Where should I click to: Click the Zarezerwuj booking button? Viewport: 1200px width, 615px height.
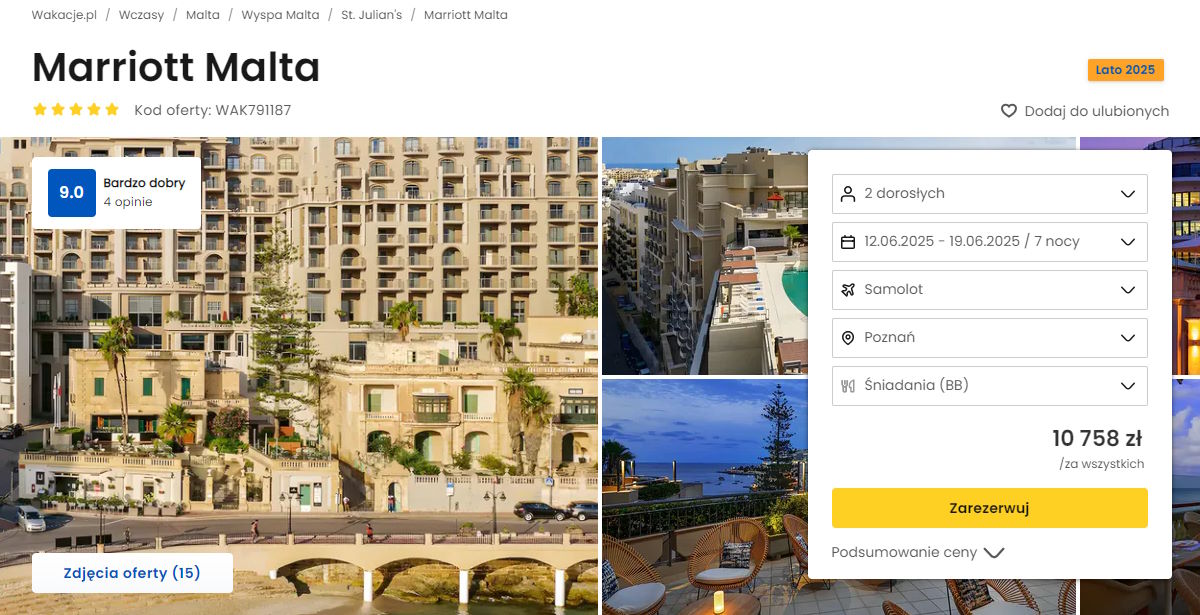(x=989, y=508)
